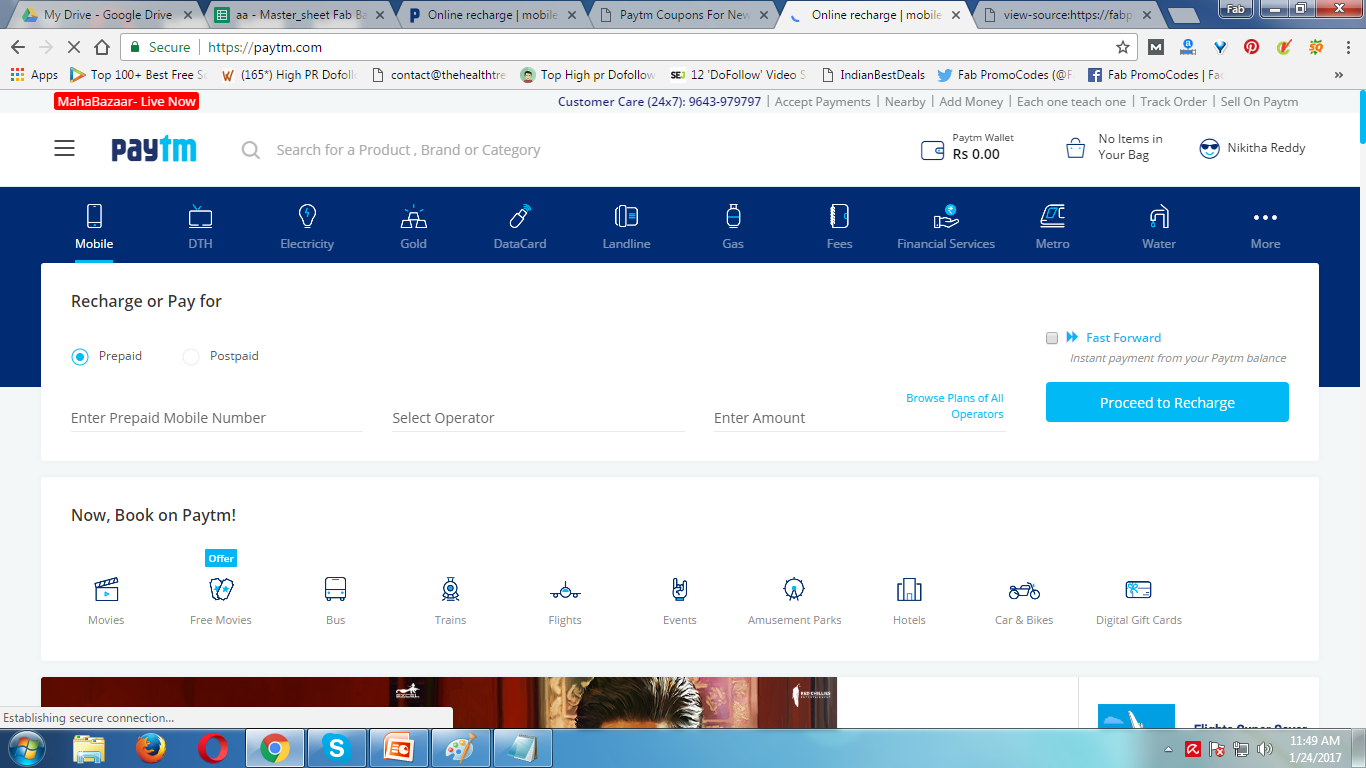Select the DataCard category
The width and height of the screenshot is (1366, 768).
(520, 226)
